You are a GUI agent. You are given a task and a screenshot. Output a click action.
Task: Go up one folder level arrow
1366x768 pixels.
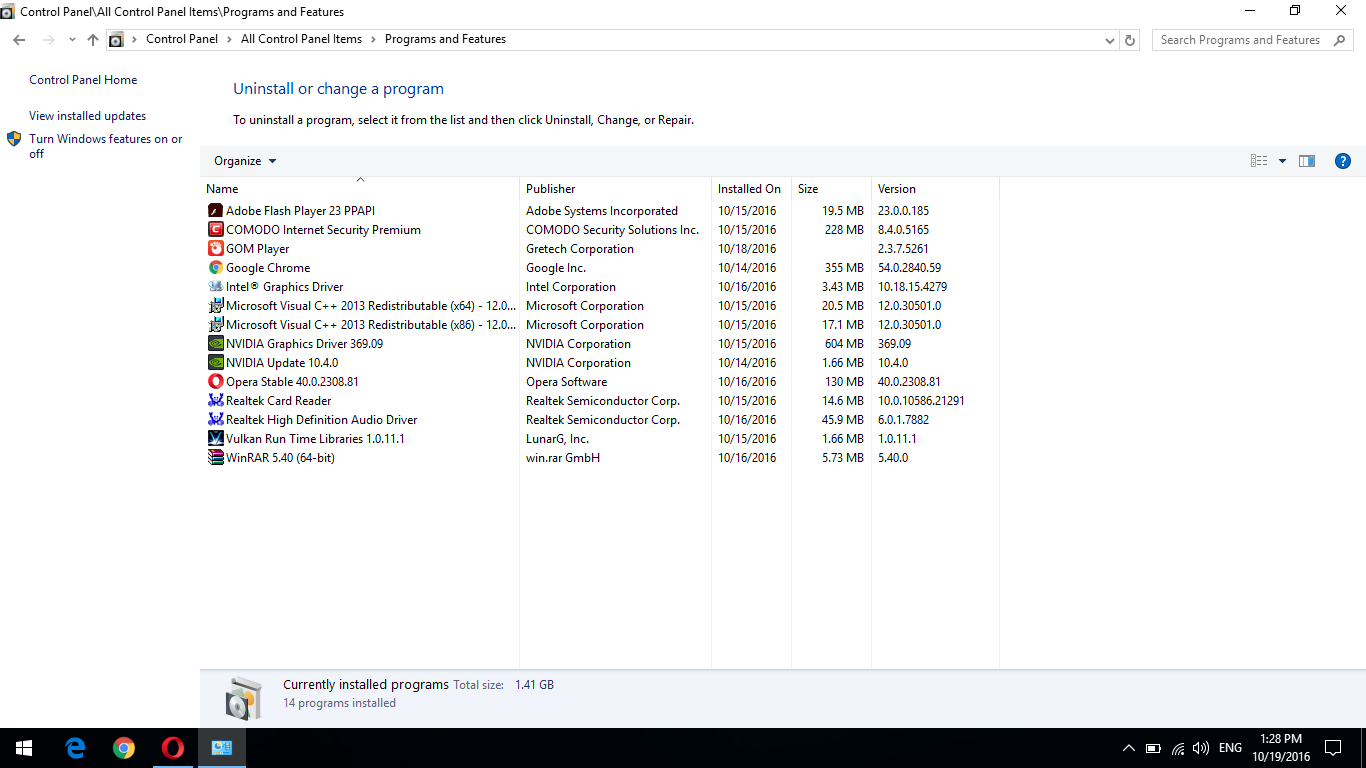(x=93, y=40)
